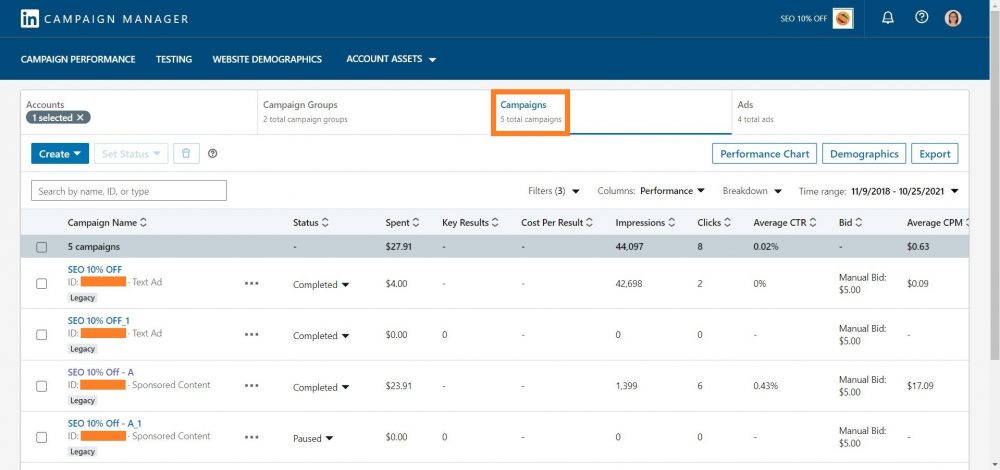Open the Columns: Performance dropdown
The image size is (1000, 470).
pos(651,191)
